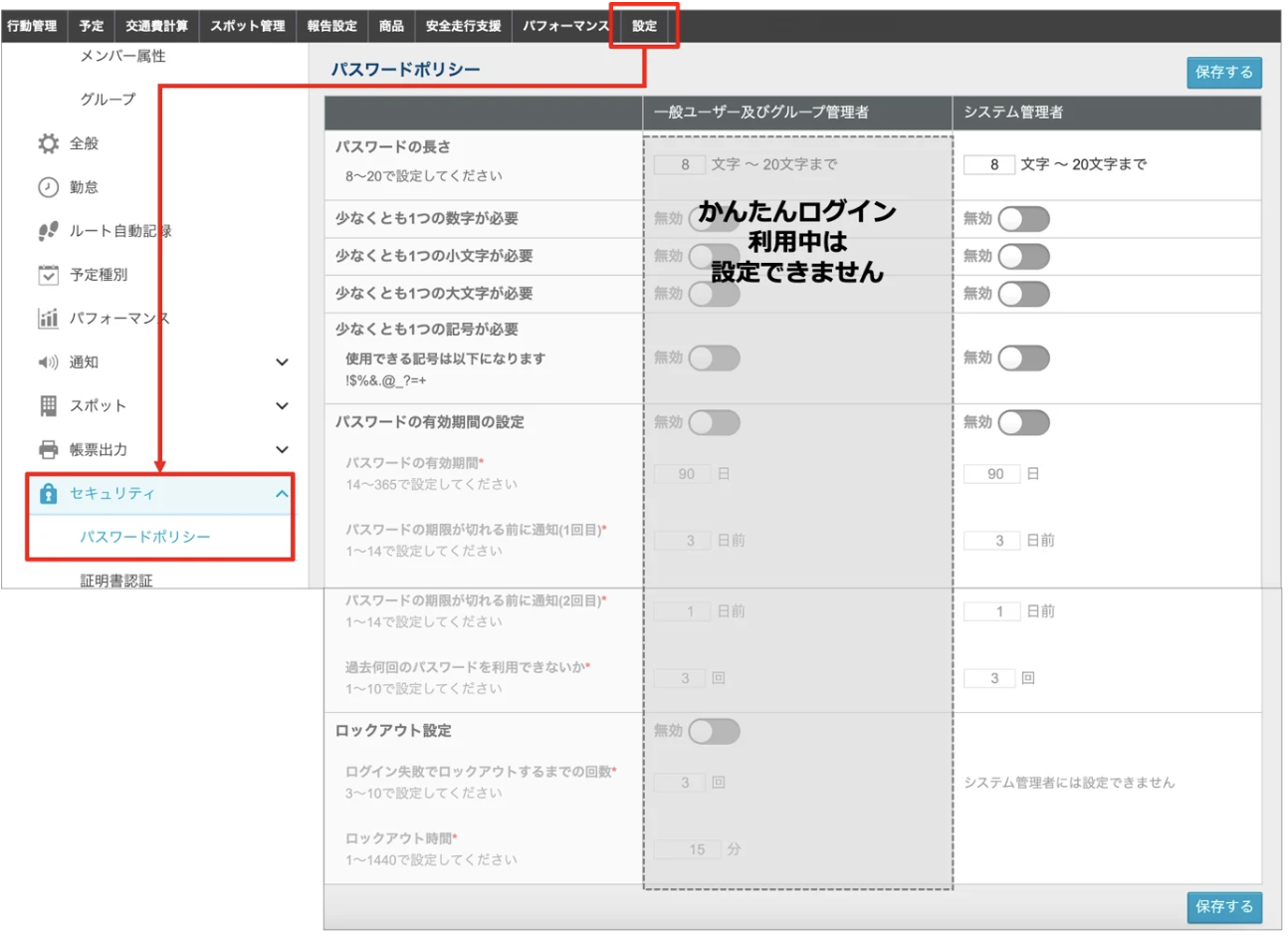The image size is (1288, 940).
Task: Click the 勤怠 clock icon
Action: (x=48, y=187)
